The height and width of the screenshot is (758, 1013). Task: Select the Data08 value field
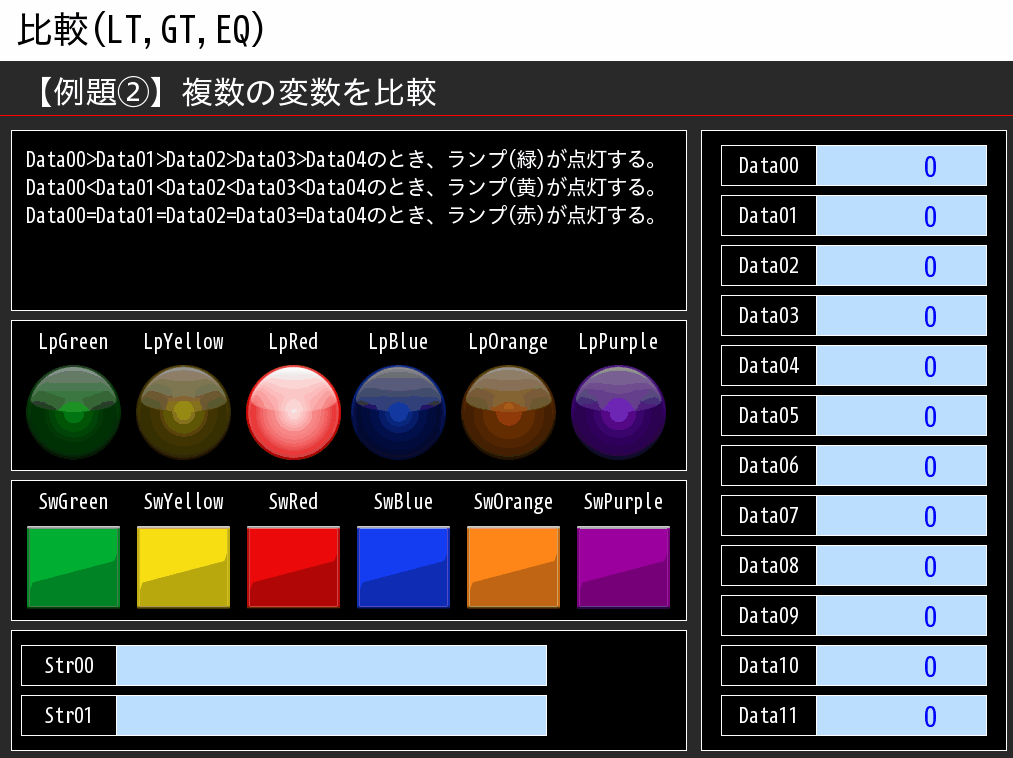(x=901, y=565)
